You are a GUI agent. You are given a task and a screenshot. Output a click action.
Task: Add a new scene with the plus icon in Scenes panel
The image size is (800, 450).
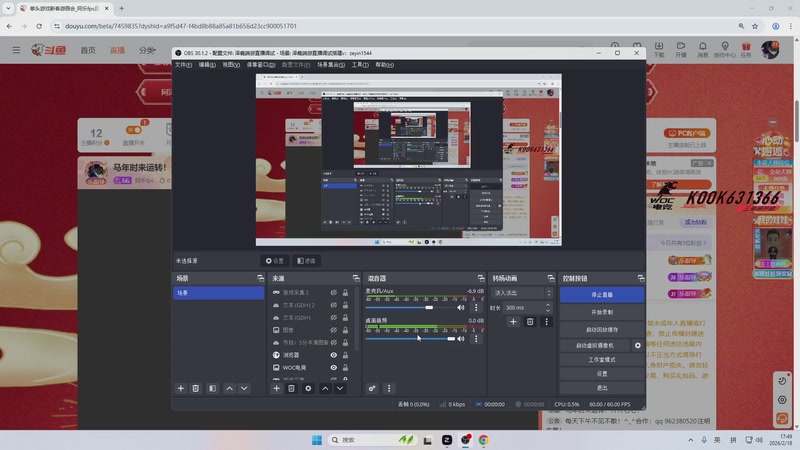point(181,388)
